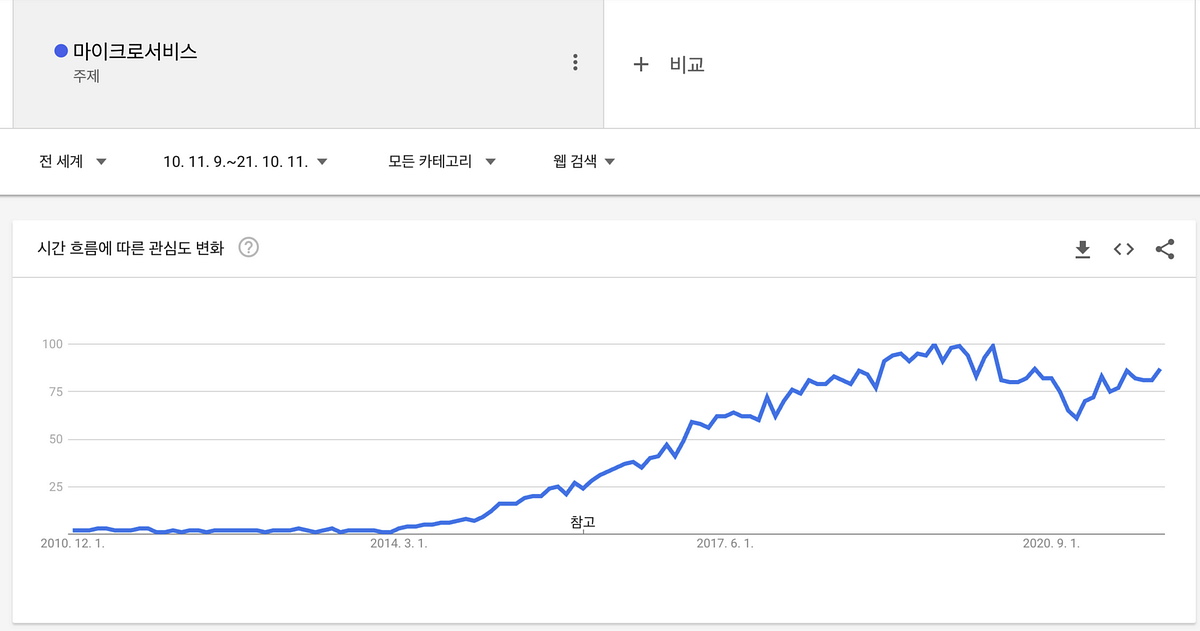Open the three-dot menu on the 마이크로서비스 card
Viewport: 1200px width, 631px height.
point(575,62)
